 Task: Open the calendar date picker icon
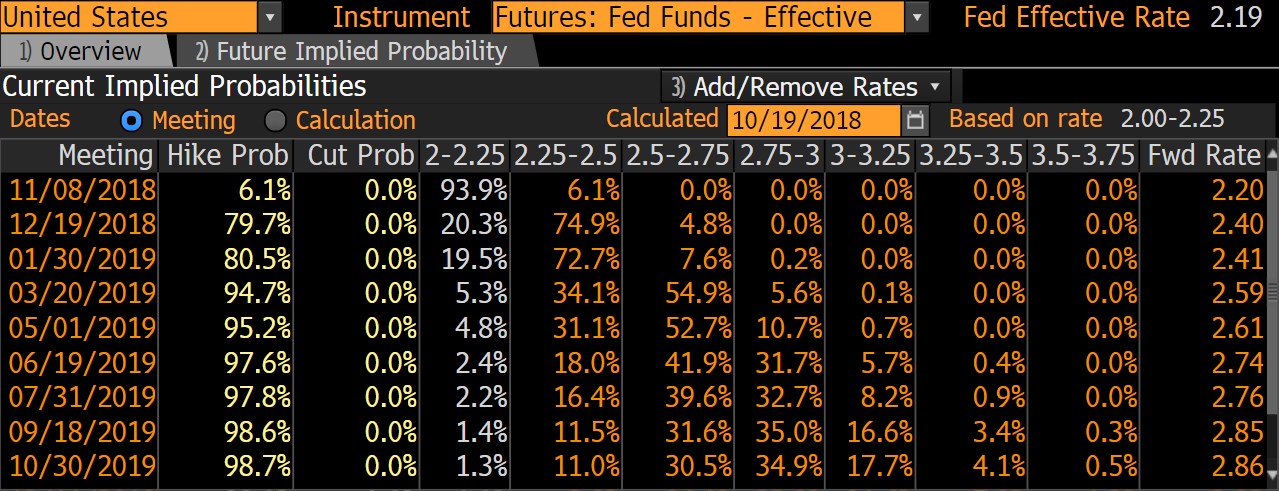(915, 121)
